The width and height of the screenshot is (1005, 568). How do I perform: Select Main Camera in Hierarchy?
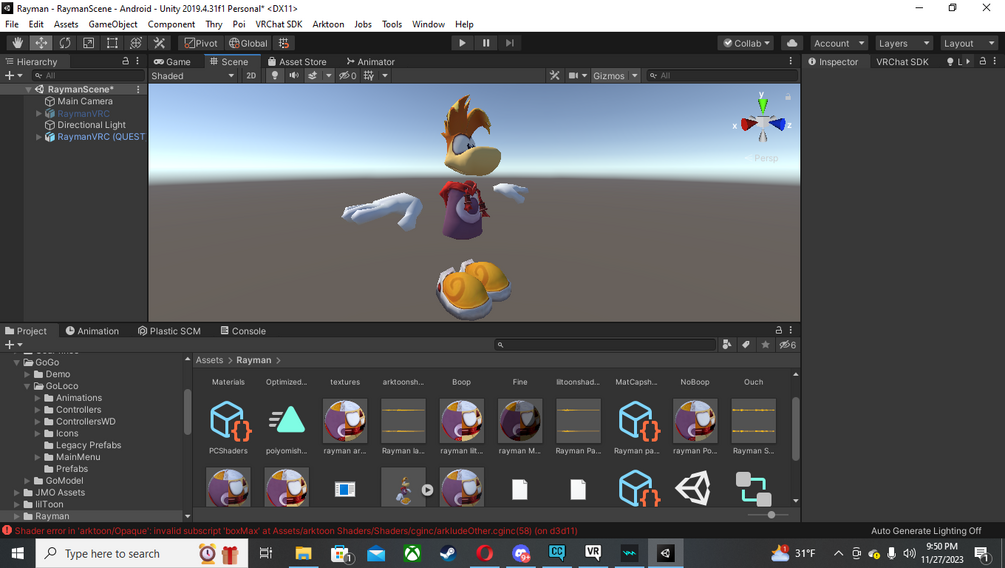click(x=85, y=101)
